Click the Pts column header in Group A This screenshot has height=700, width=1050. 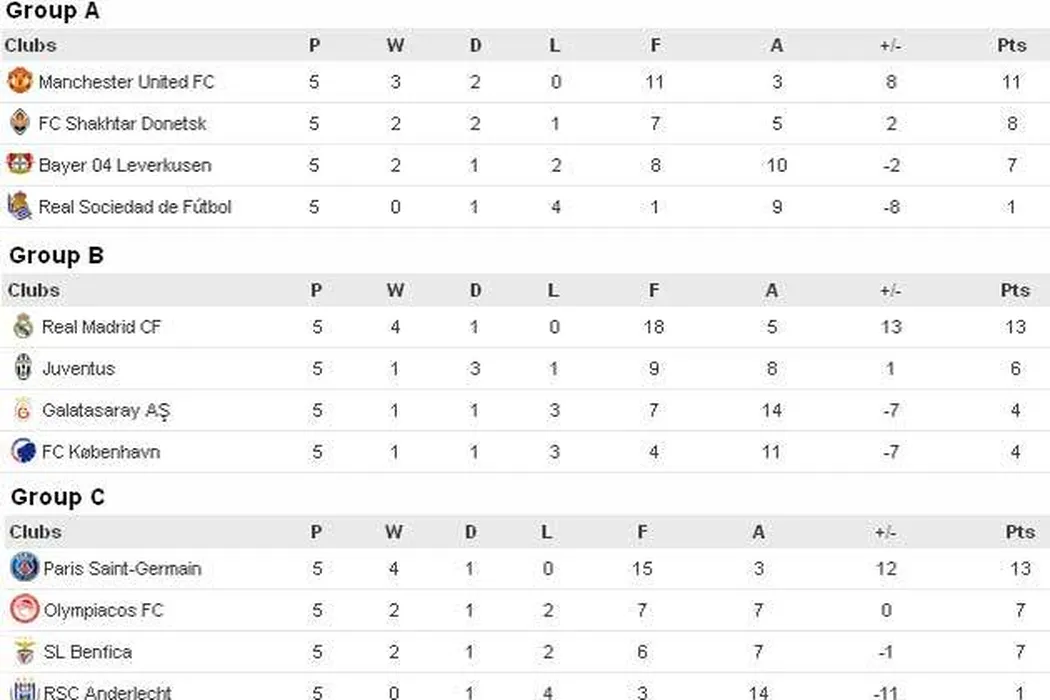coord(1011,45)
